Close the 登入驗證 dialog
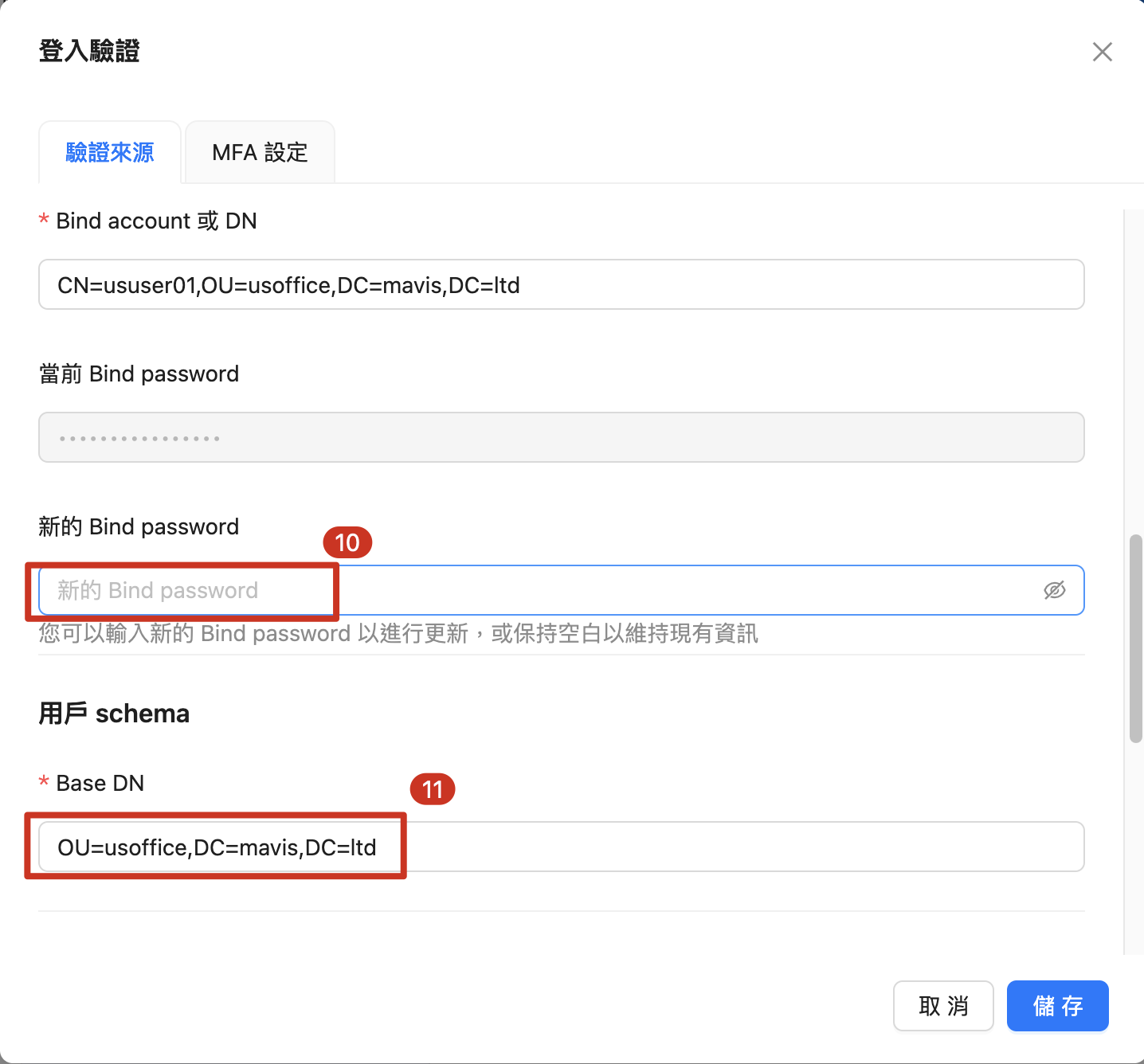The width and height of the screenshot is (1144, 1064). coord(1102,52)
